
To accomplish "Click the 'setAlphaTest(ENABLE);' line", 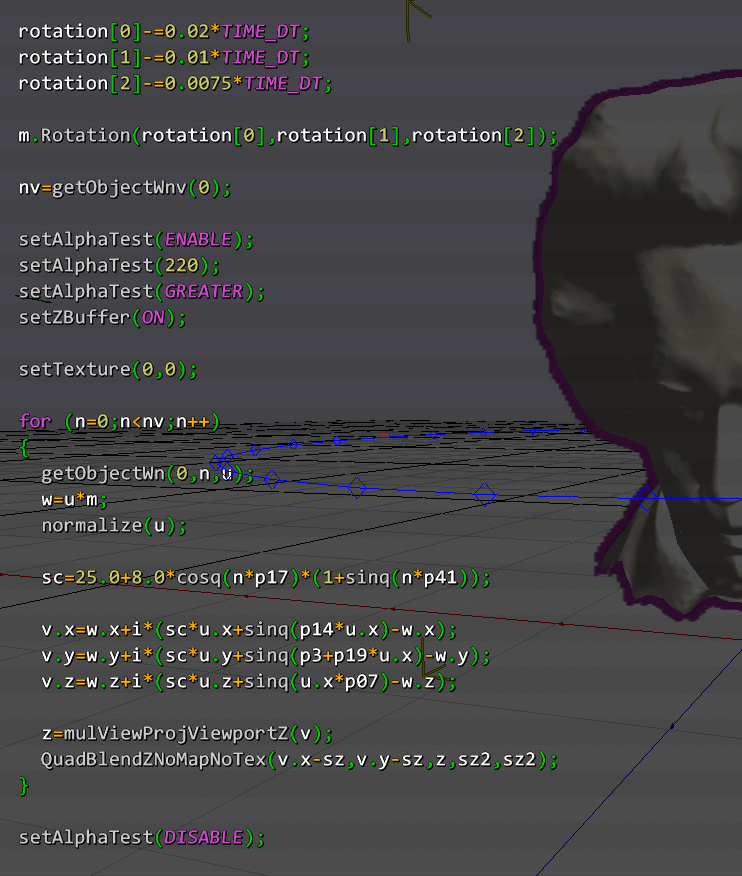I will [136, 240].
